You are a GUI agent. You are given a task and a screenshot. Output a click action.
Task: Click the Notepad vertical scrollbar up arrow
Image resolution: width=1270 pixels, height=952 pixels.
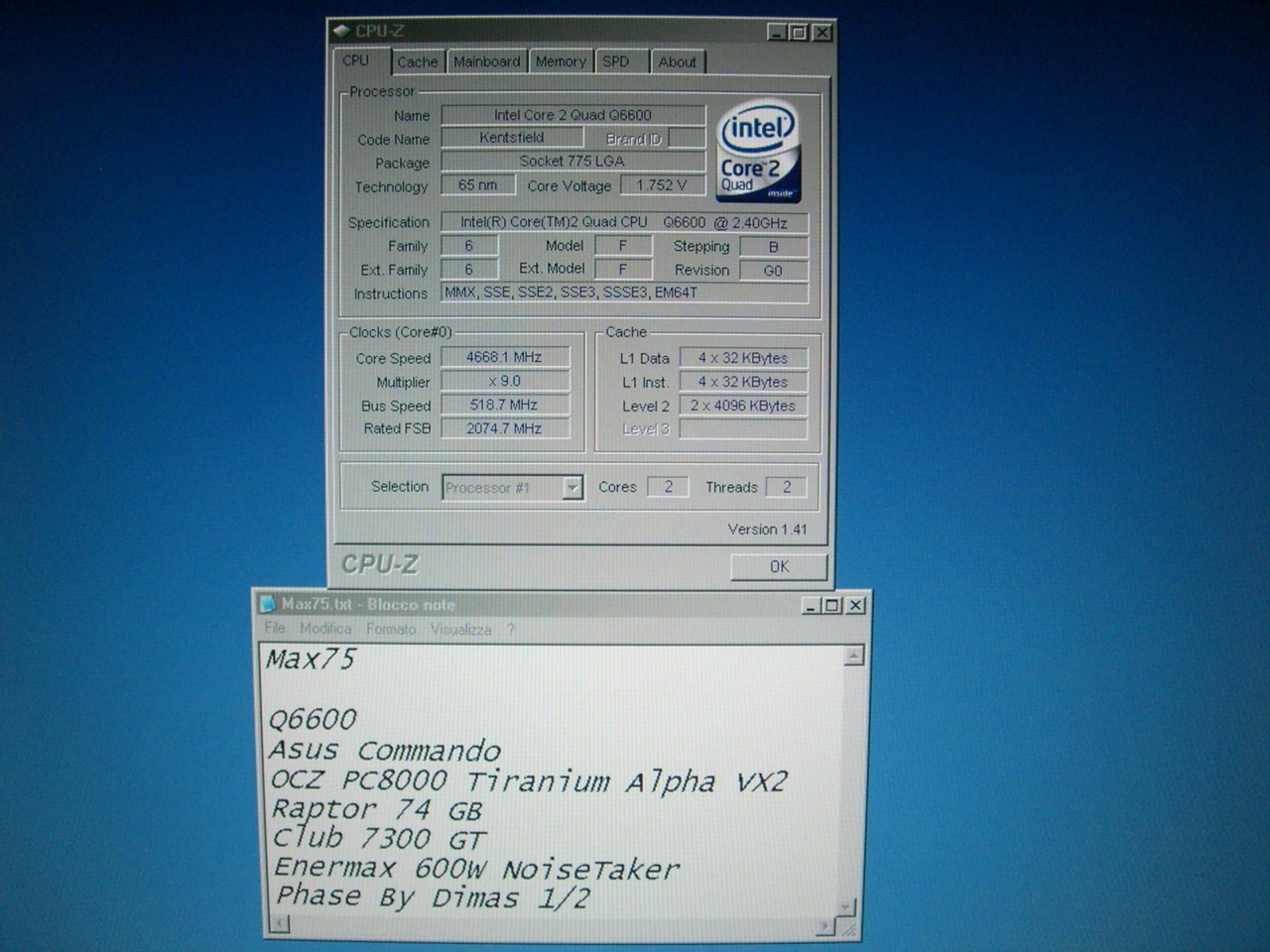pos(853,655)
